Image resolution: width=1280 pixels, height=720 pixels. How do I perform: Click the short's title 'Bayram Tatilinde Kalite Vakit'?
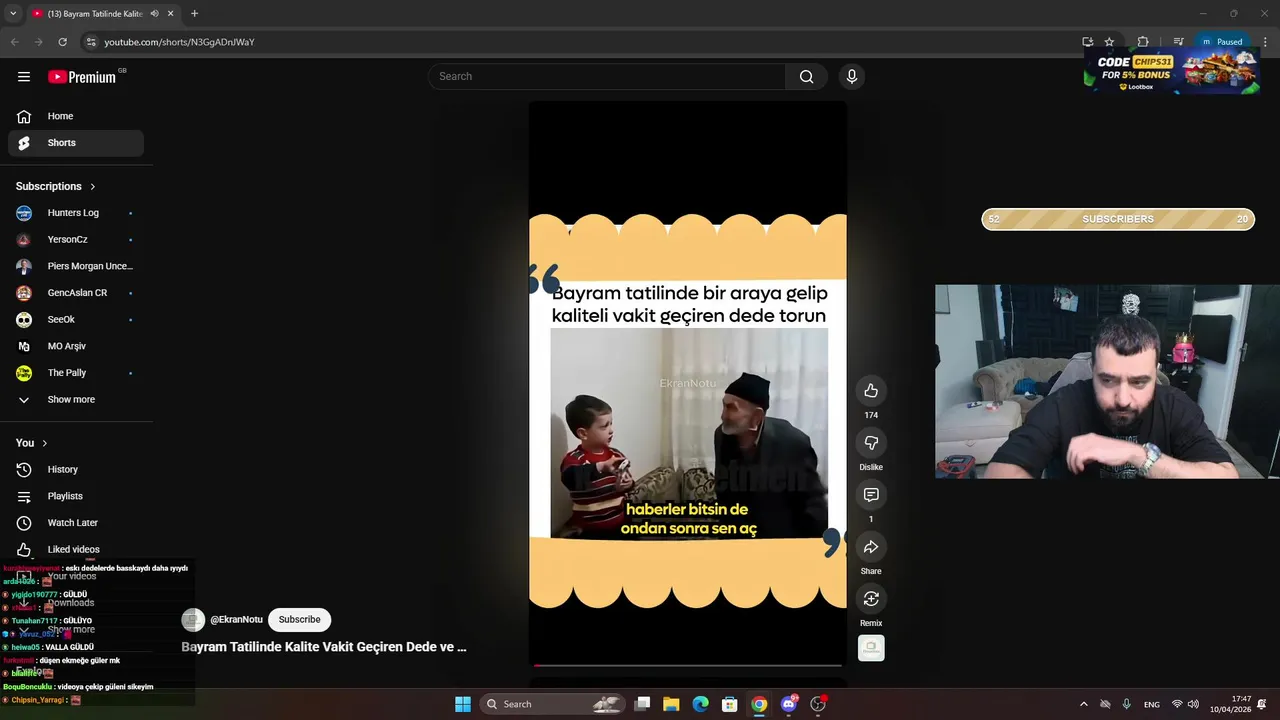click(324, 647)
